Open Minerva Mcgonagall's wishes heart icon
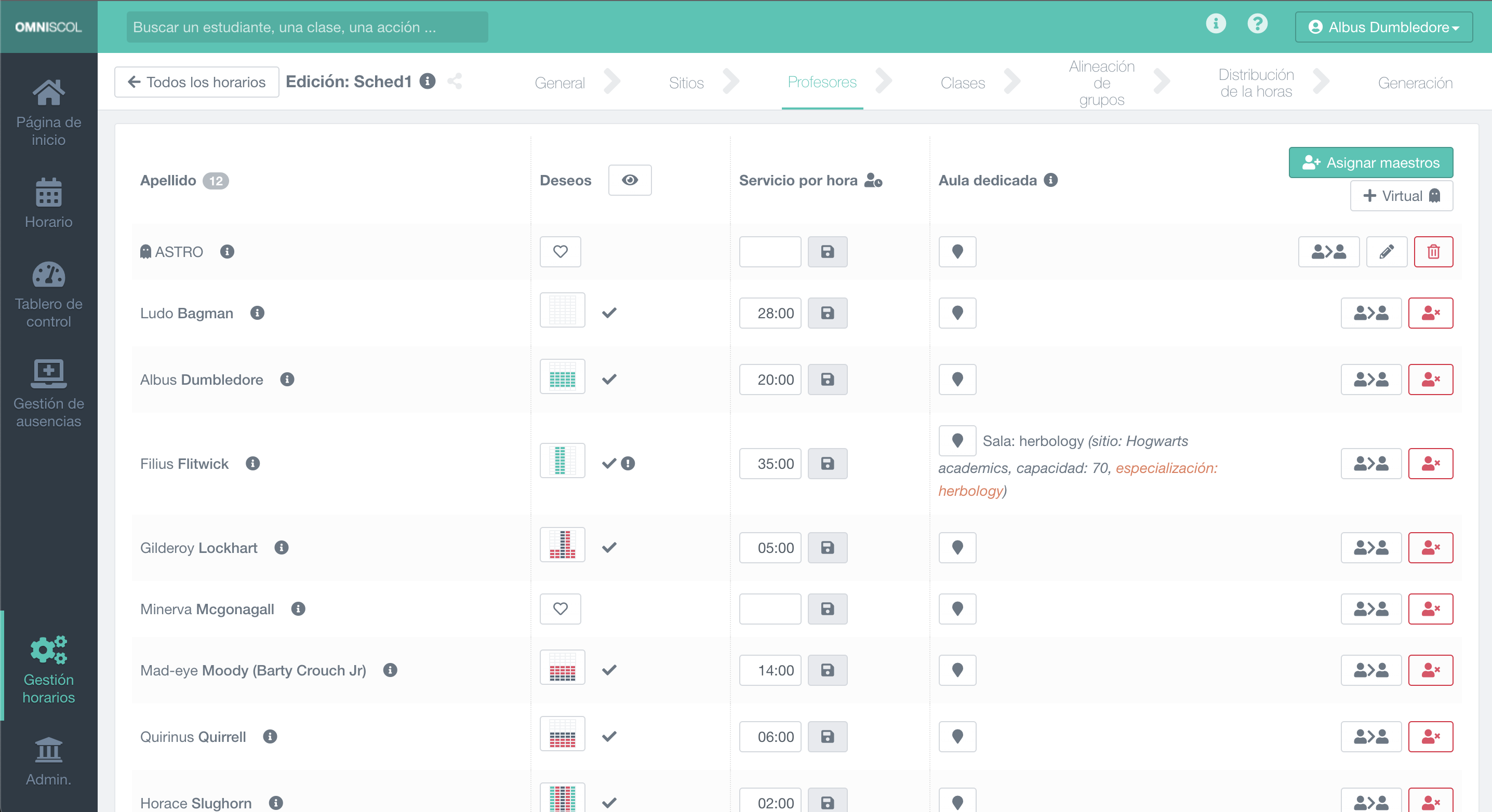Screen dimensions: 1492x812 (x=560, y=609)
